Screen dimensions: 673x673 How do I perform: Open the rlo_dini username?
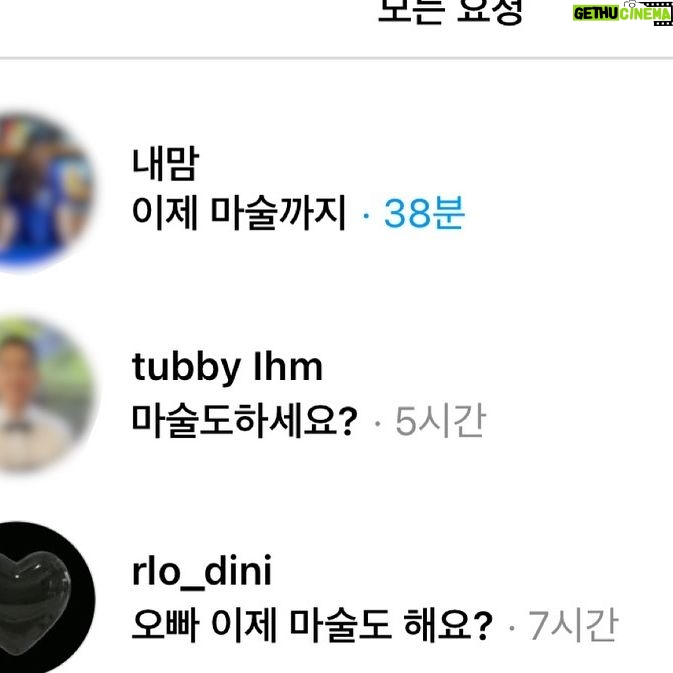tap(202, 571)
